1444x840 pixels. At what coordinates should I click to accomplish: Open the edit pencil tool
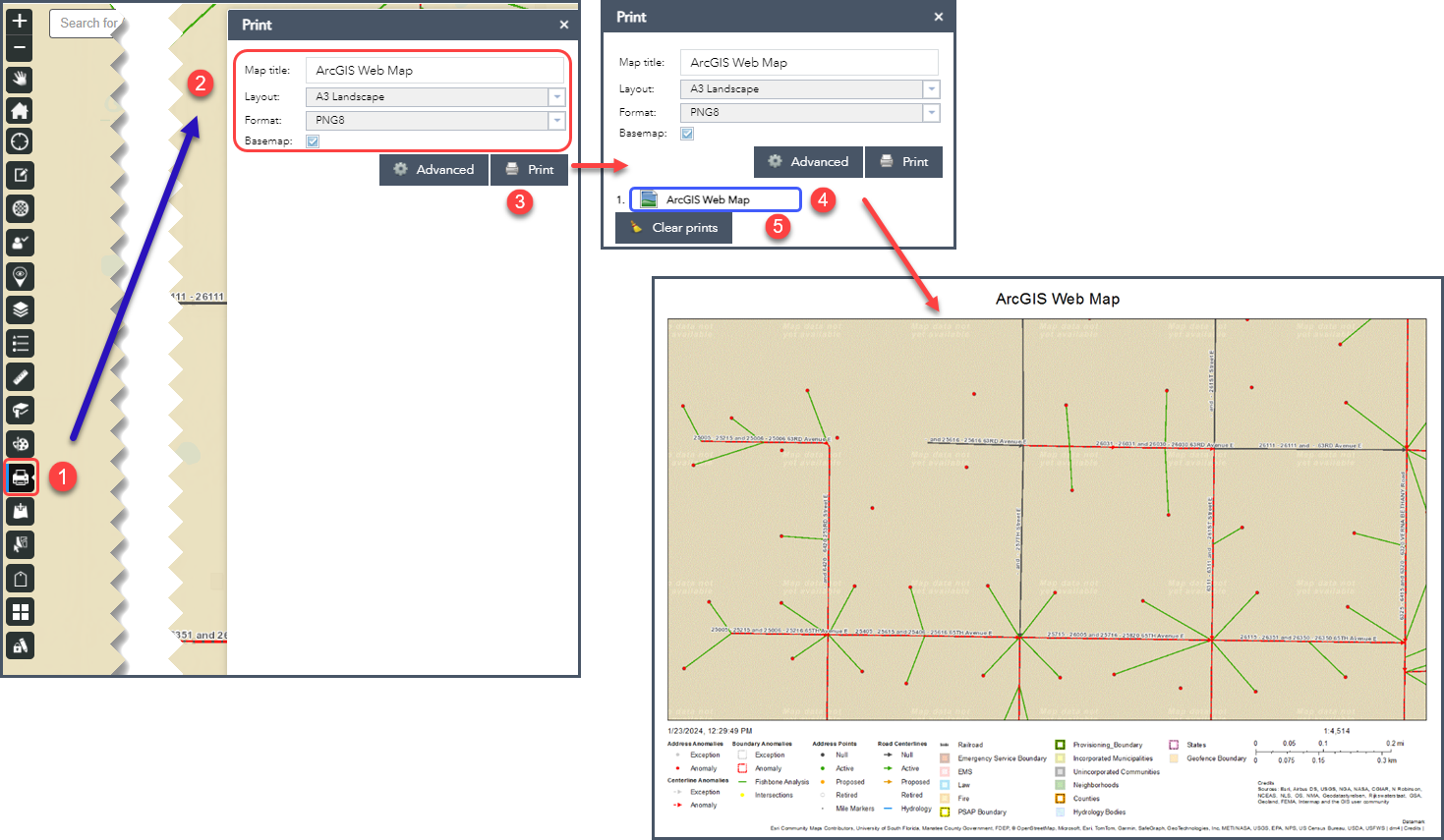point(20,176)
